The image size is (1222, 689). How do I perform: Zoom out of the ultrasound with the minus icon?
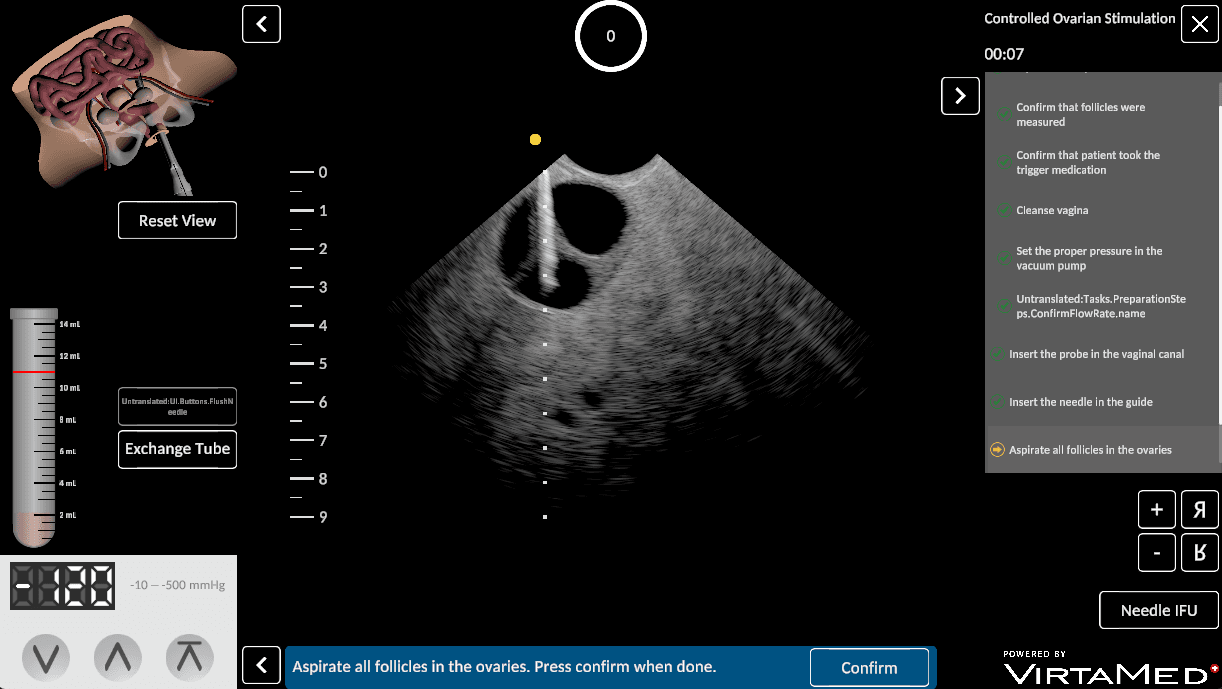1156,552
